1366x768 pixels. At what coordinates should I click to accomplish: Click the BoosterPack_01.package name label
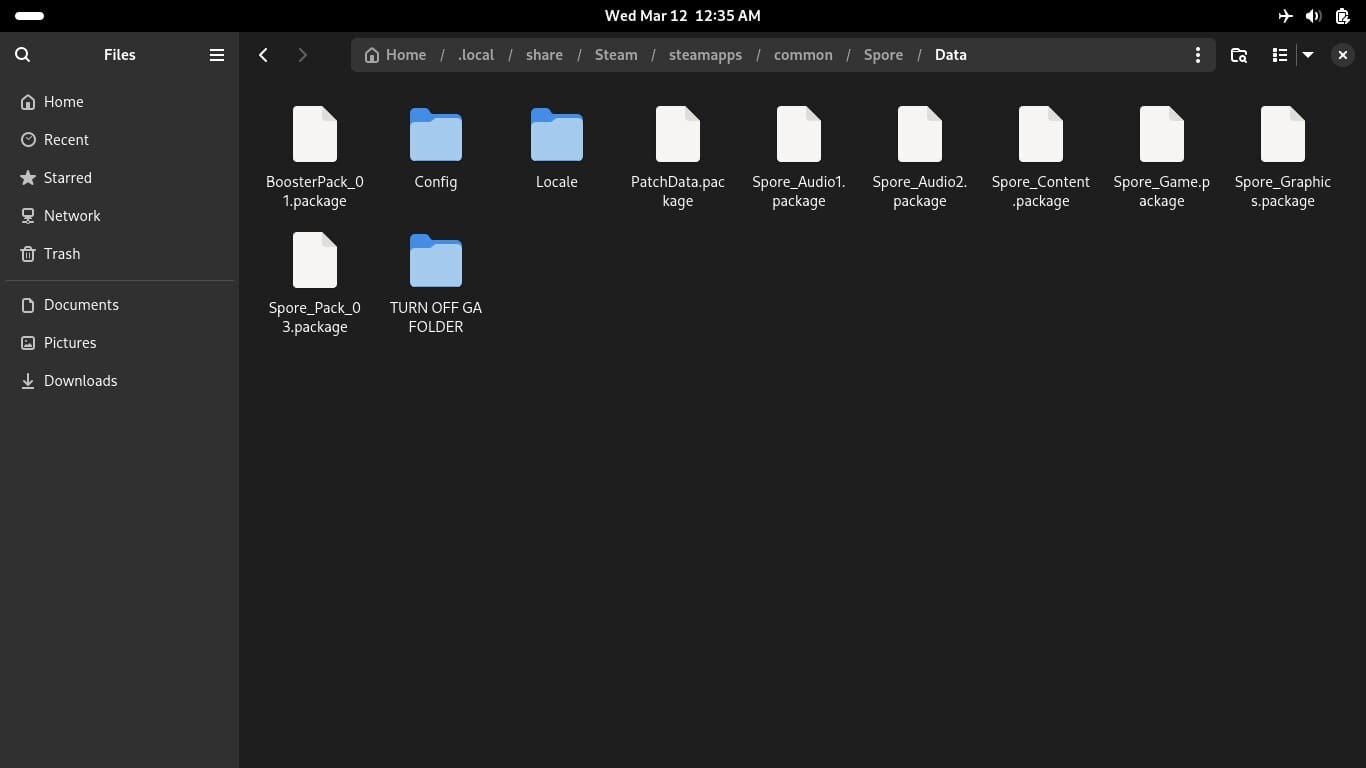(x=315, y=191)
